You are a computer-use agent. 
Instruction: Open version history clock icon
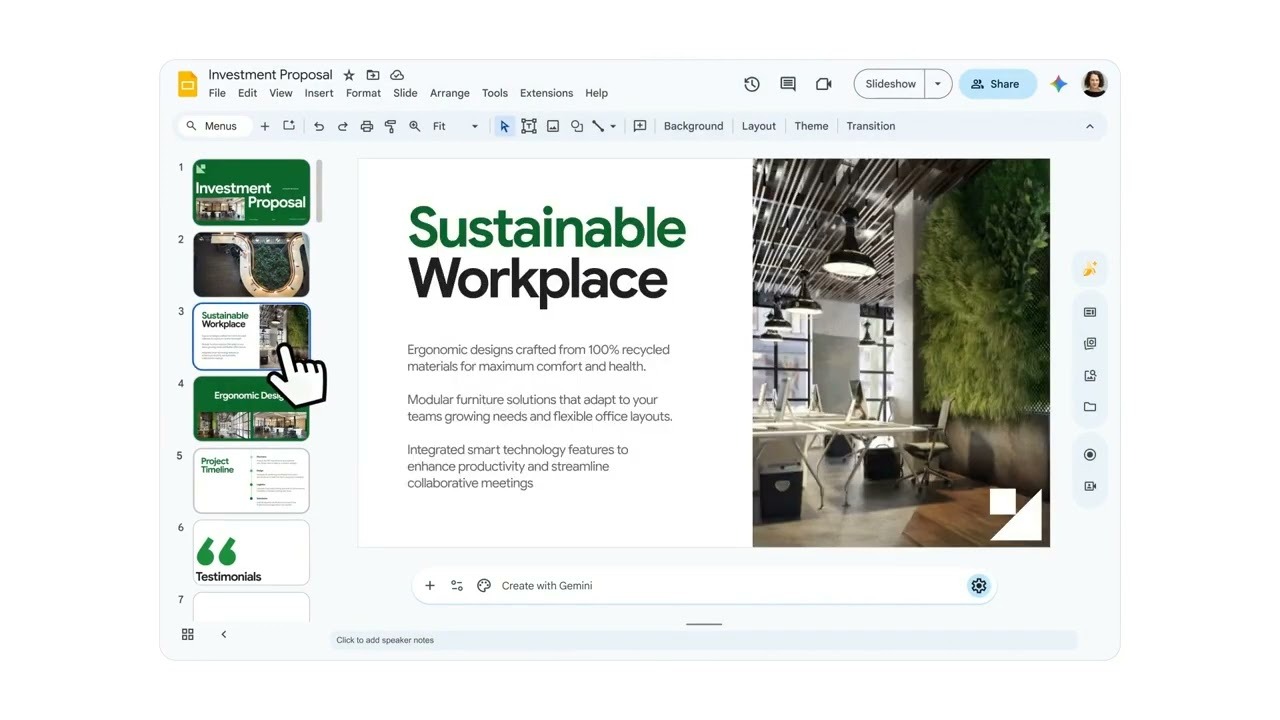coord(752,84)
